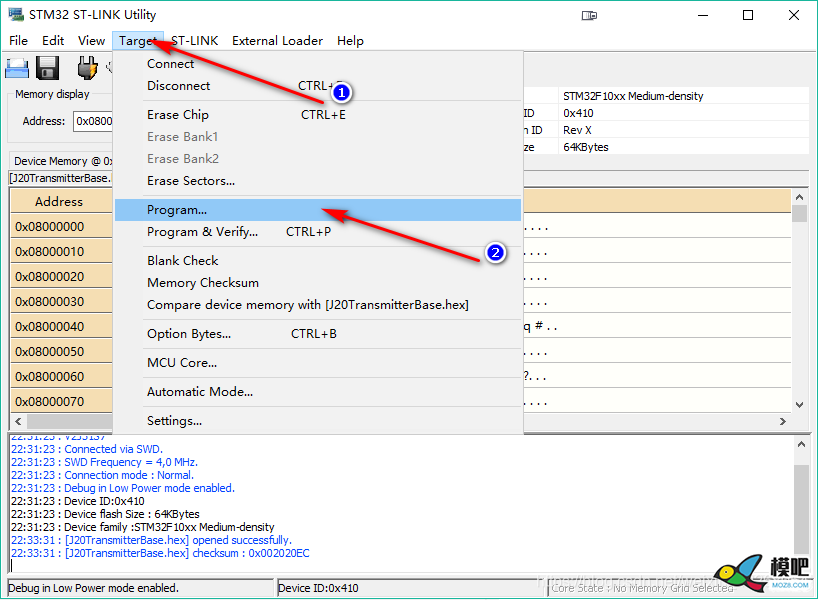Click the Connect to target plug icon
This screenshot has height=600, width=818.
click(x=87, y=68)
